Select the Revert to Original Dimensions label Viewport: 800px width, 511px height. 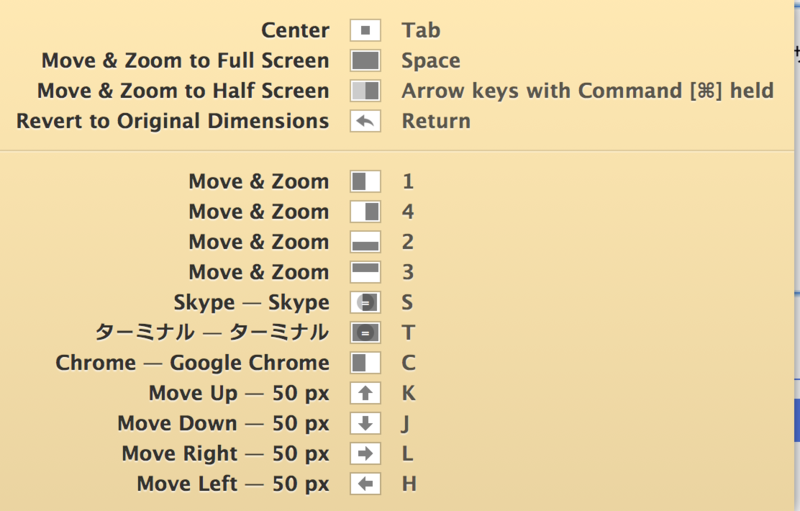tap(173, 121)
